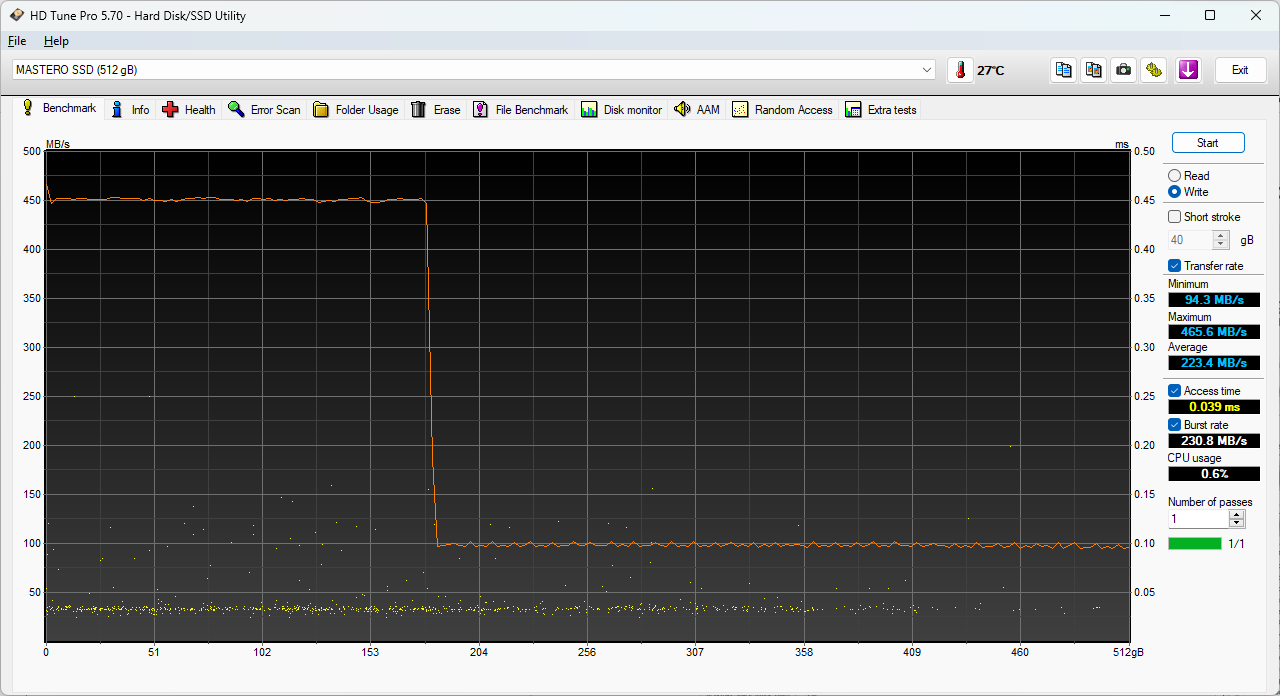This screenshot has height=696, width=1280.
Task: Click the AAM speaker icon
Action: tap(682, 110)
